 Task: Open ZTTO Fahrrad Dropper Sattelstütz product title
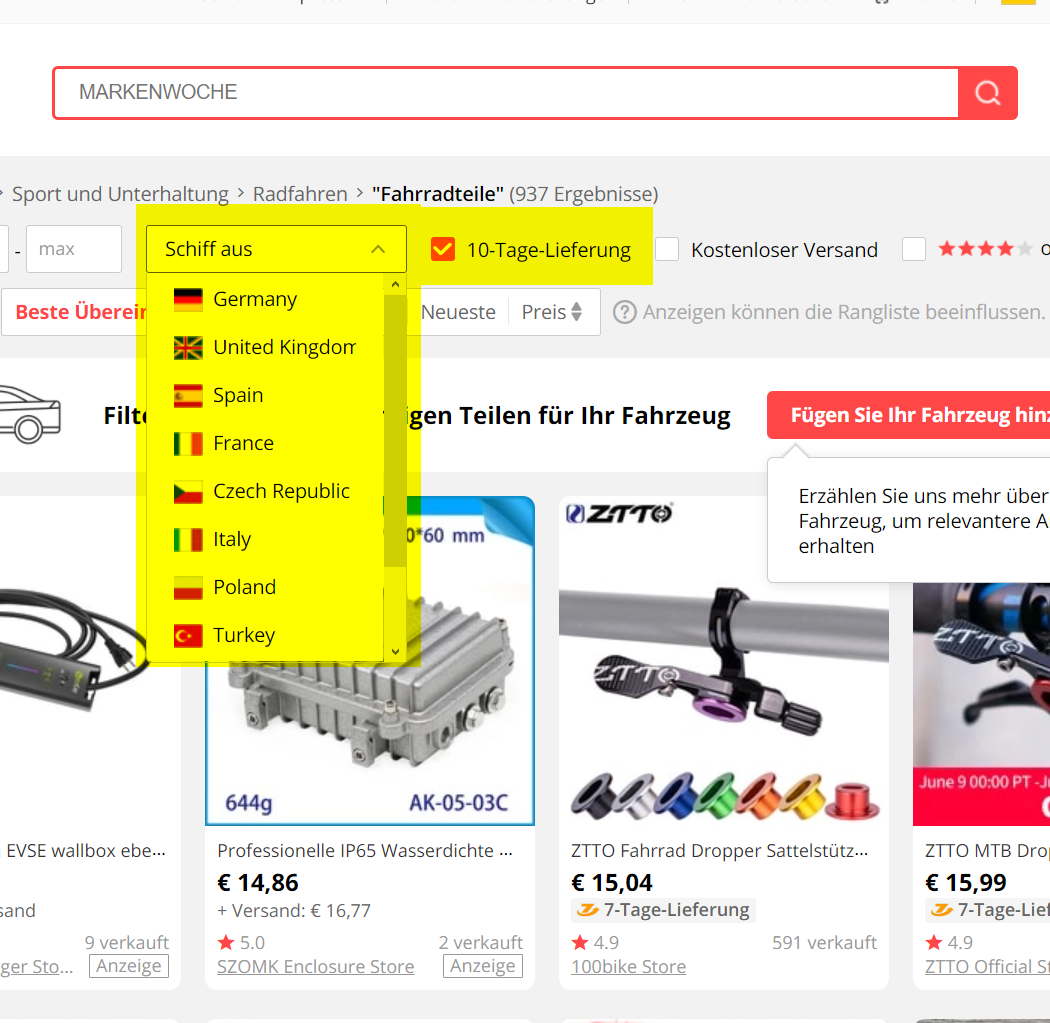[720, 851]
